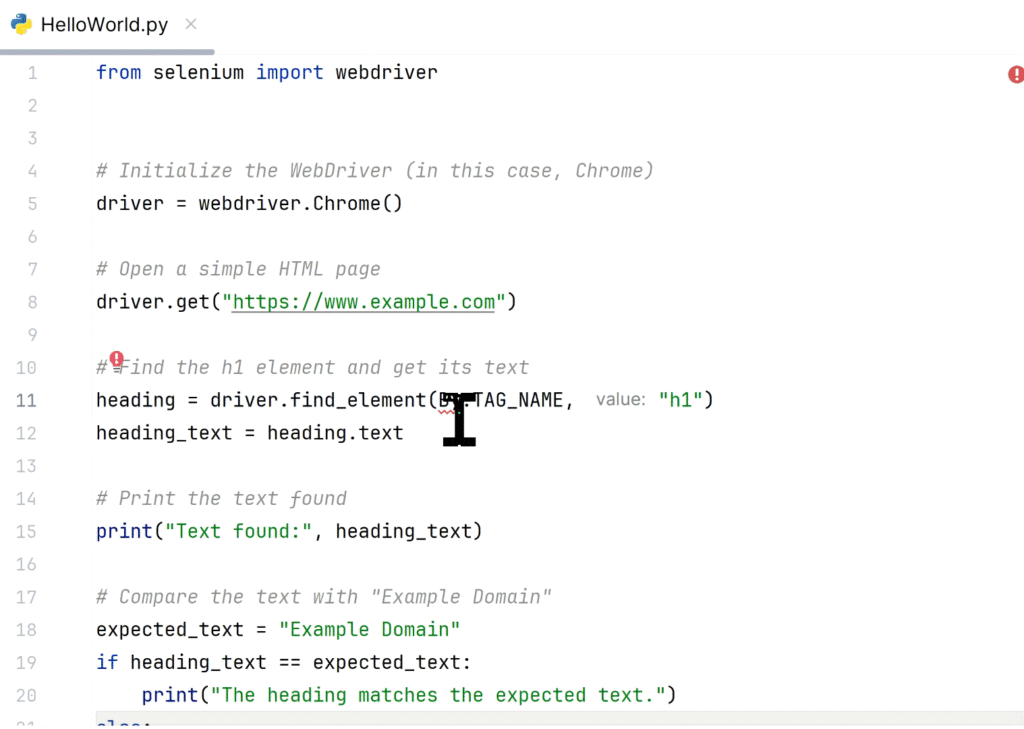Click "The heading matches the expected text." string
Screen dimensions: 1024x729
click(x=438, y=695)
